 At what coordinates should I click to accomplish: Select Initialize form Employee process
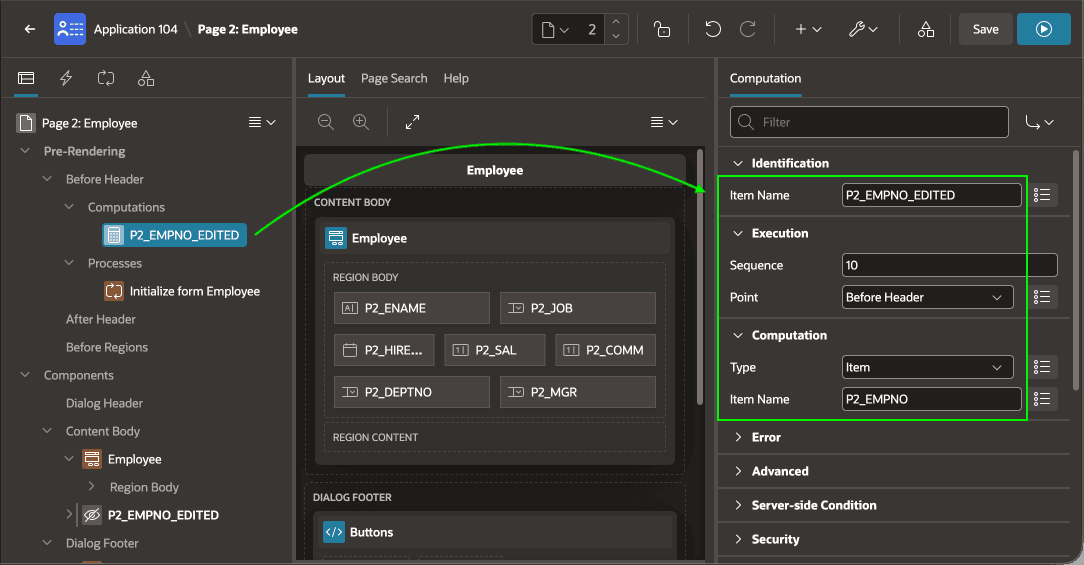(x=183, y=291)
